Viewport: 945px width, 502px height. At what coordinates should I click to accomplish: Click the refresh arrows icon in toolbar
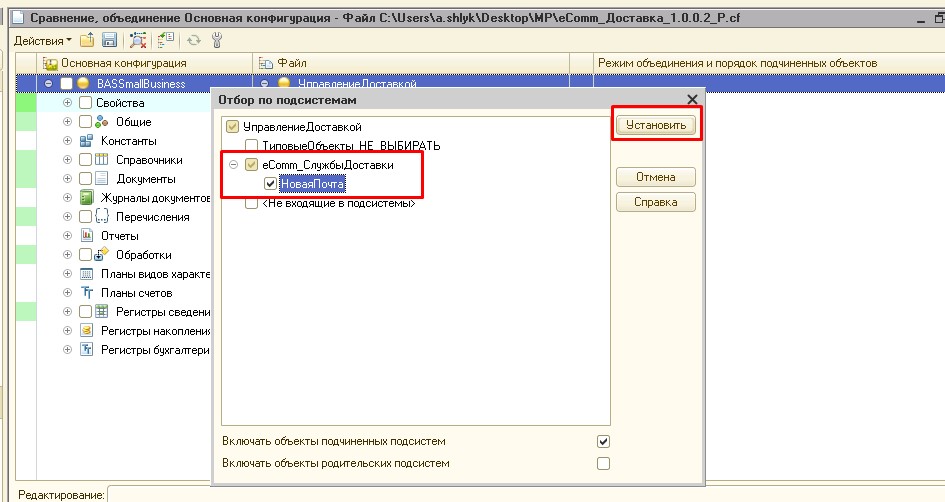click(195, 40)
